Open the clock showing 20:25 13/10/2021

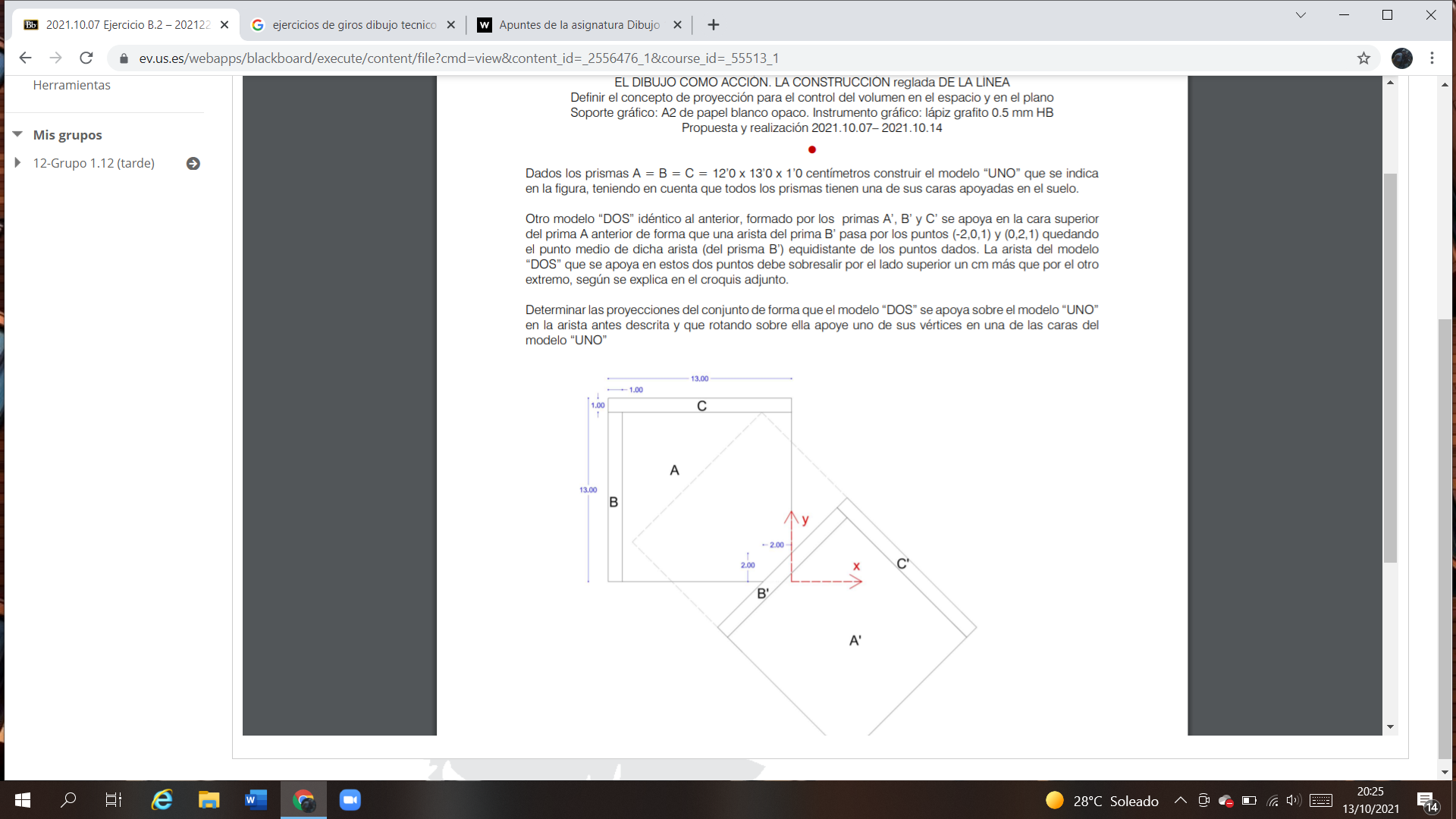pos(1370,800)
